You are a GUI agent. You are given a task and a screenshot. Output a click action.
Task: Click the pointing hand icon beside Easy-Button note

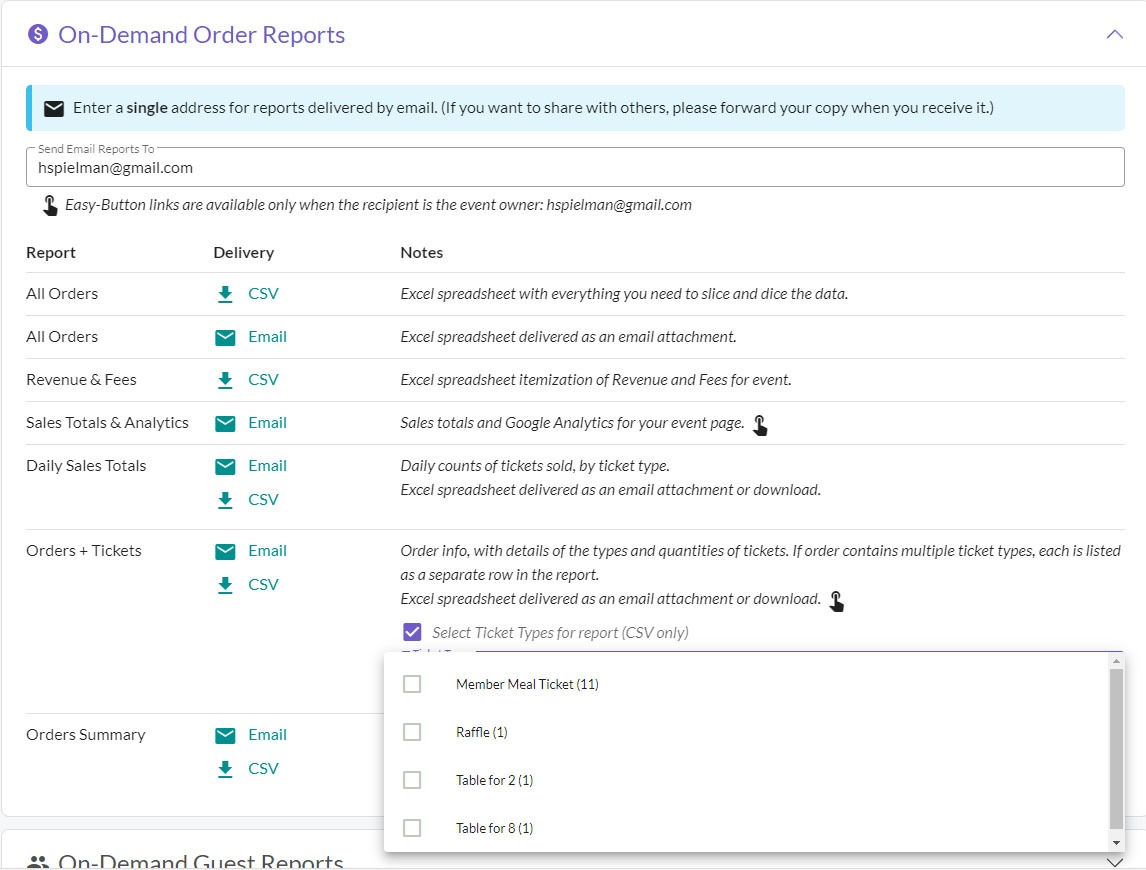point(50,205)
